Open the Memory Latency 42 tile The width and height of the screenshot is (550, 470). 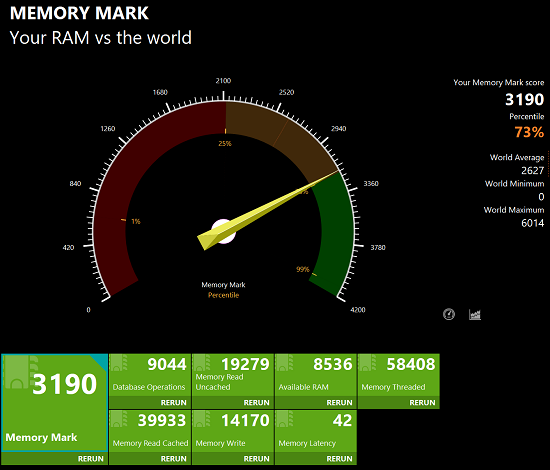(316, 431)
